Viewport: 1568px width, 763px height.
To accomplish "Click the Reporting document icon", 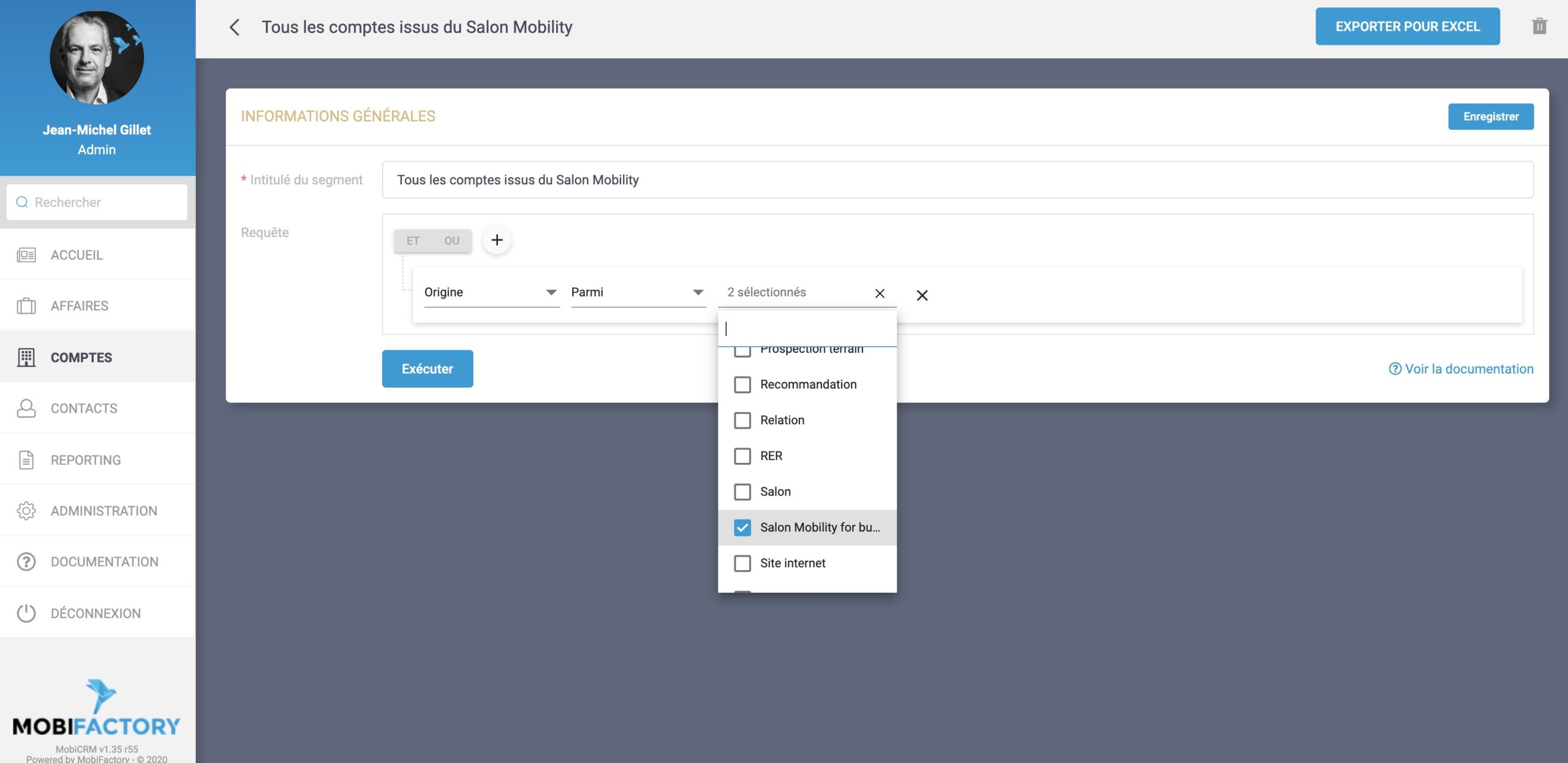I will tap(26, 459).
